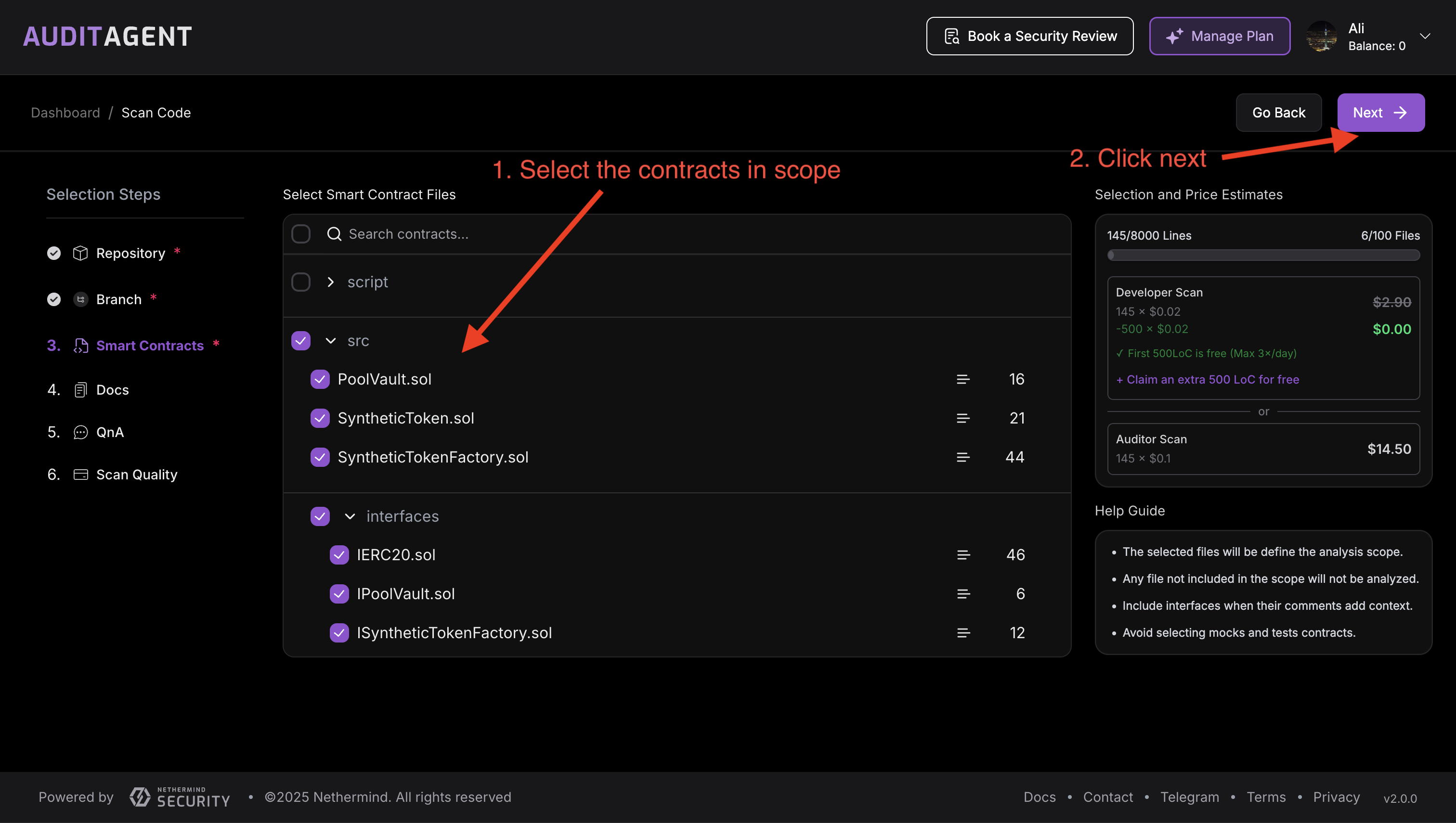The image size is (1456, 823).
Task: Uncheck the PoolVault.sol contract
Action: pos(320,379)
